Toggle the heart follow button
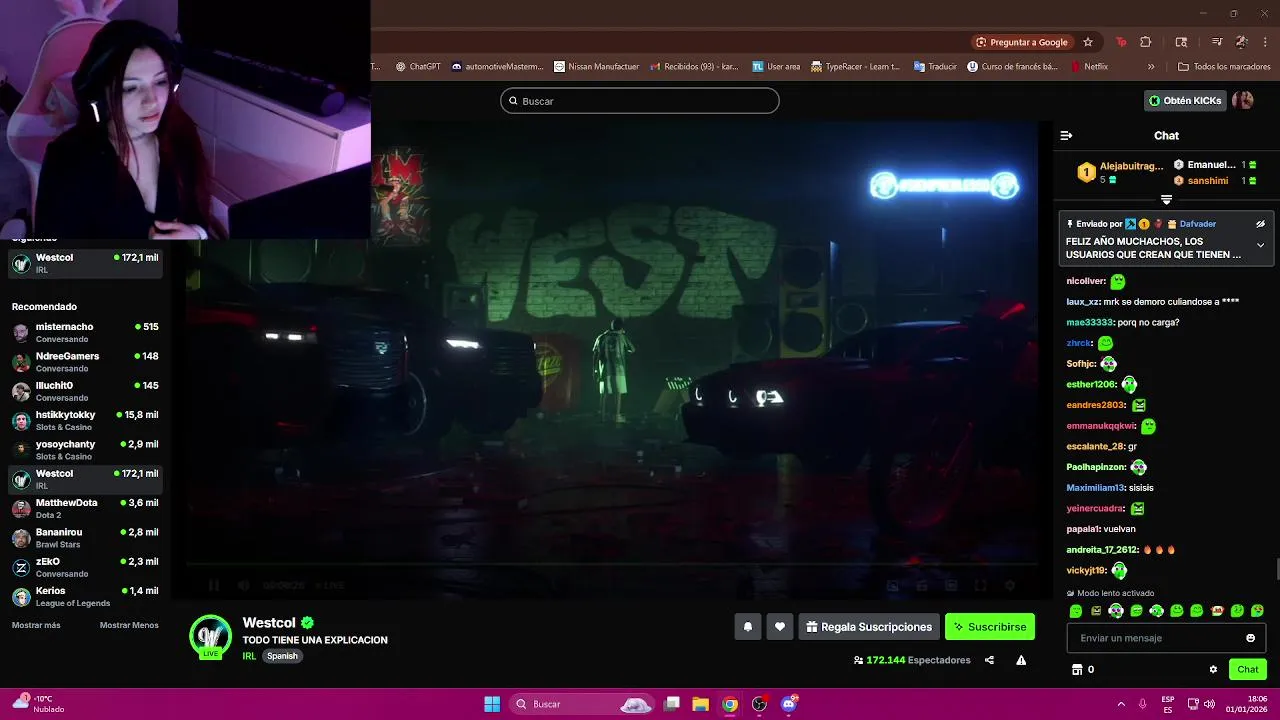This screenshot has height=720, width=1280. (780, 627)
